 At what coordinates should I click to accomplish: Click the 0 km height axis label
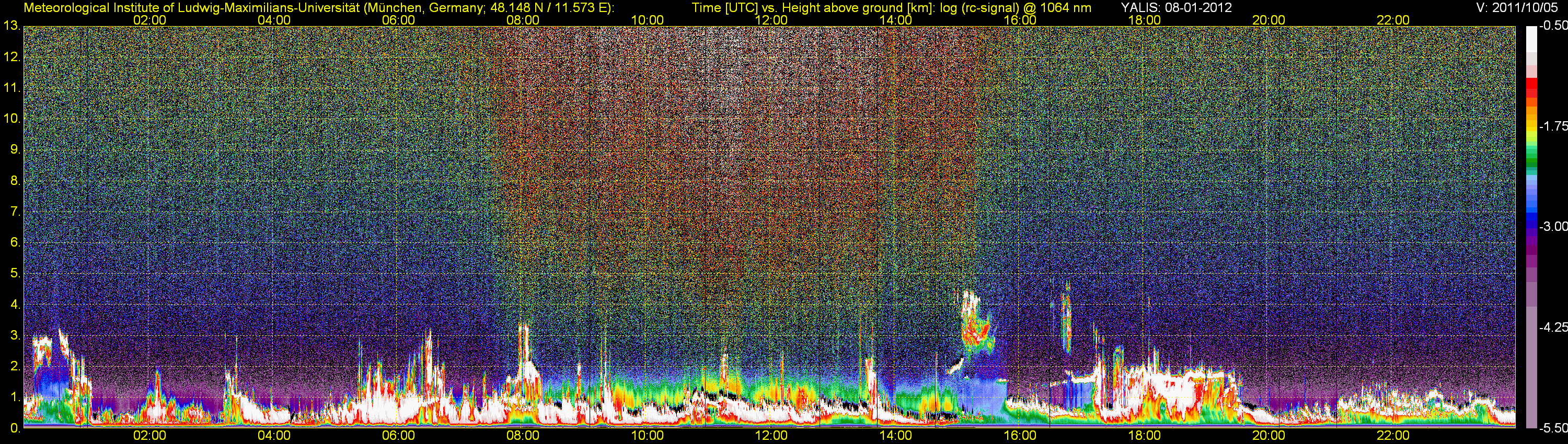point(15,428)
